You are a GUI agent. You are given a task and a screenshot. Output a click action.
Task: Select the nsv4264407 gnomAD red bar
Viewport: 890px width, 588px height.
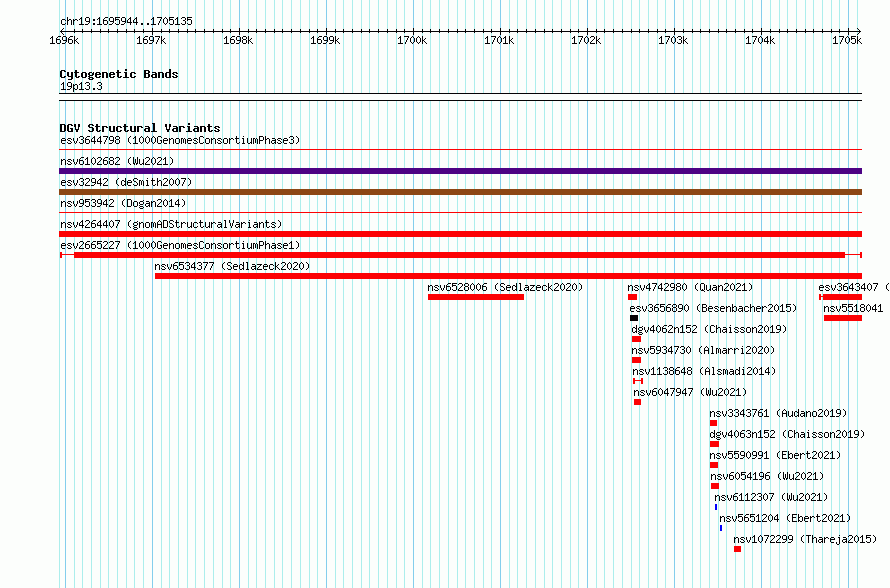pyautogui.click(x=460, y=234)
